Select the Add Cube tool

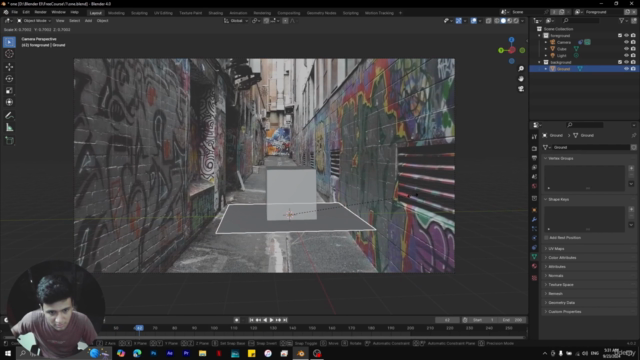point(9,141)
